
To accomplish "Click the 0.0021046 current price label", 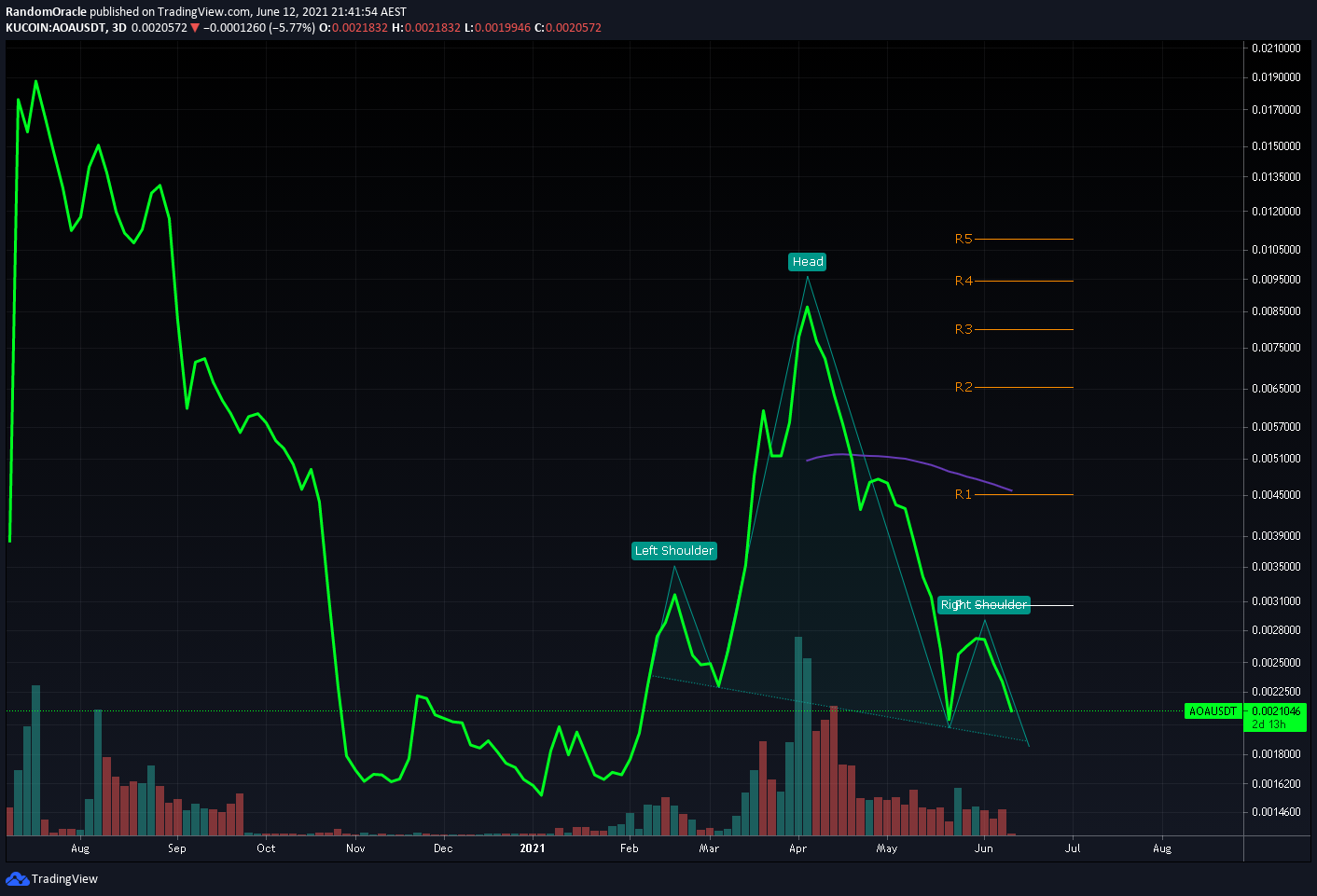I will (1276, 711).
